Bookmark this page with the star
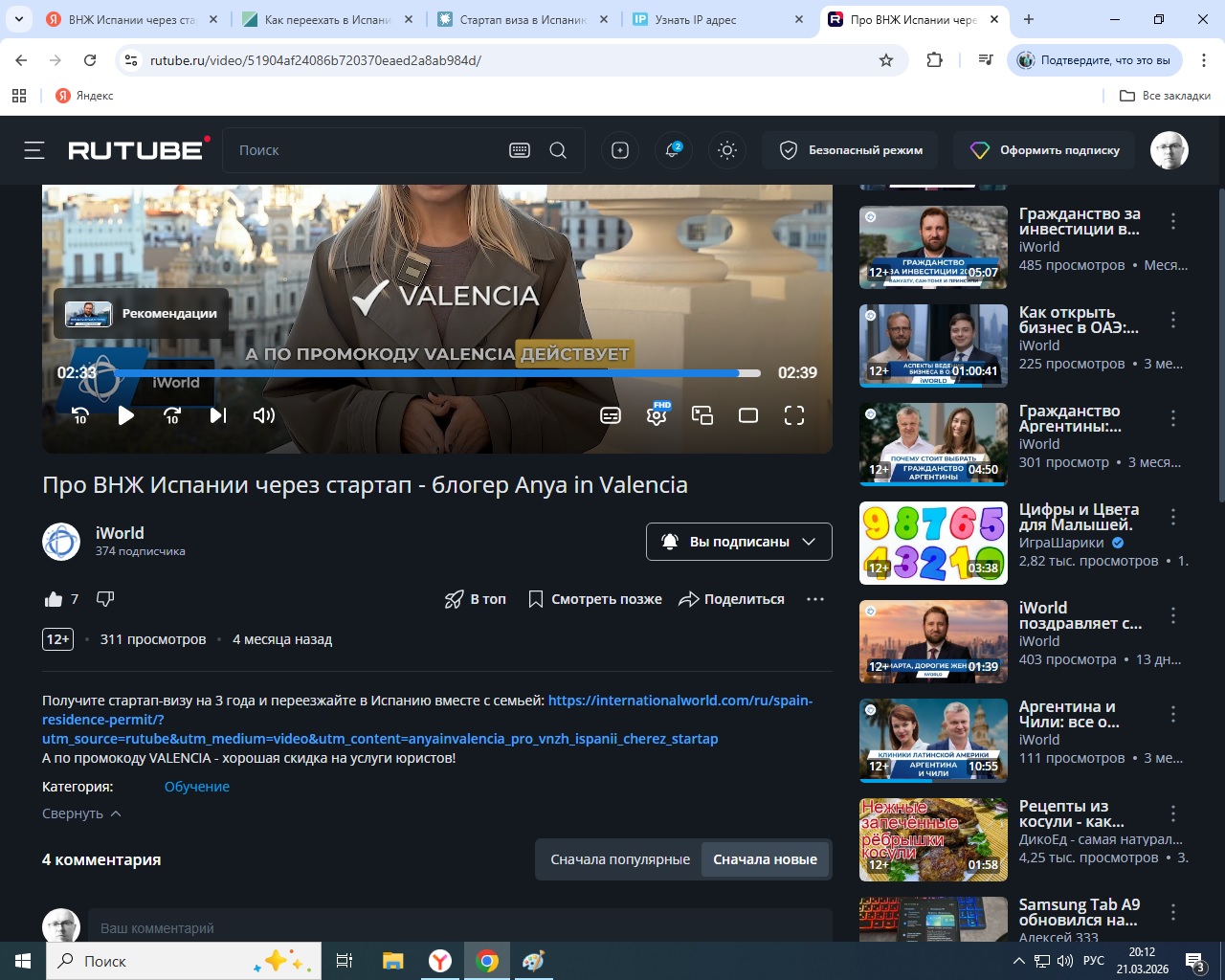1225x980 pixels. pyautogui.click(x=886, y=60)
